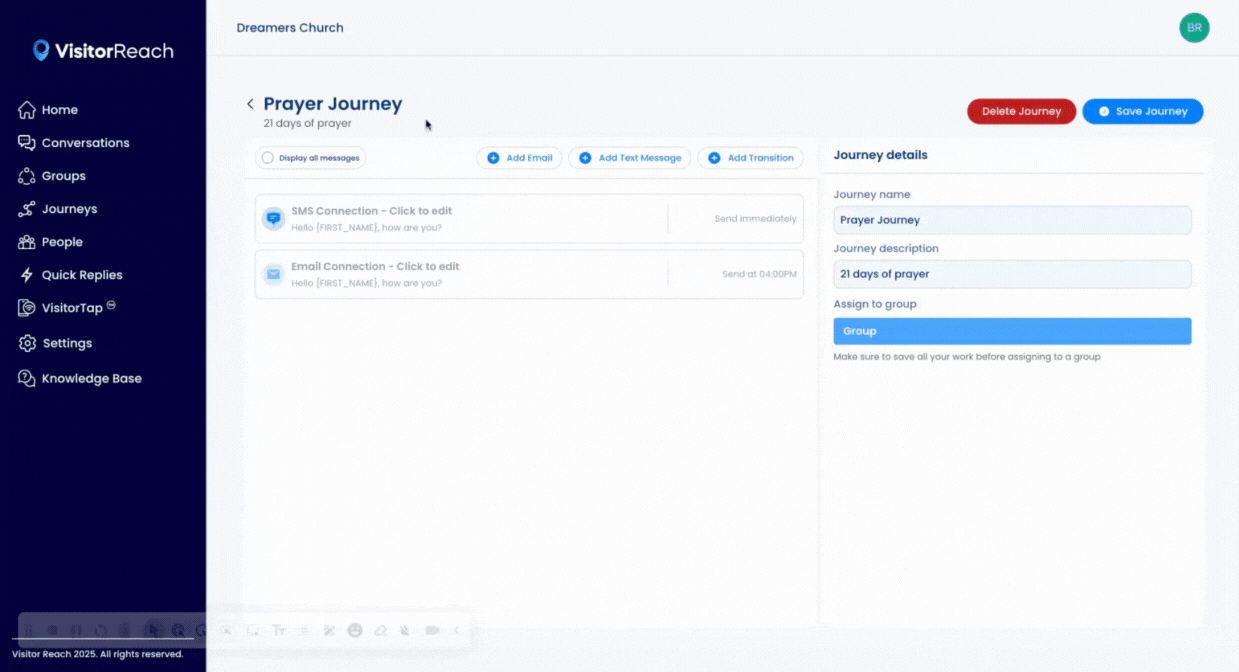1239x672 pixels.
Task: Go back using the chevron beside Prayer Journey
Action: pyautogui.click(x=250, y=104)
